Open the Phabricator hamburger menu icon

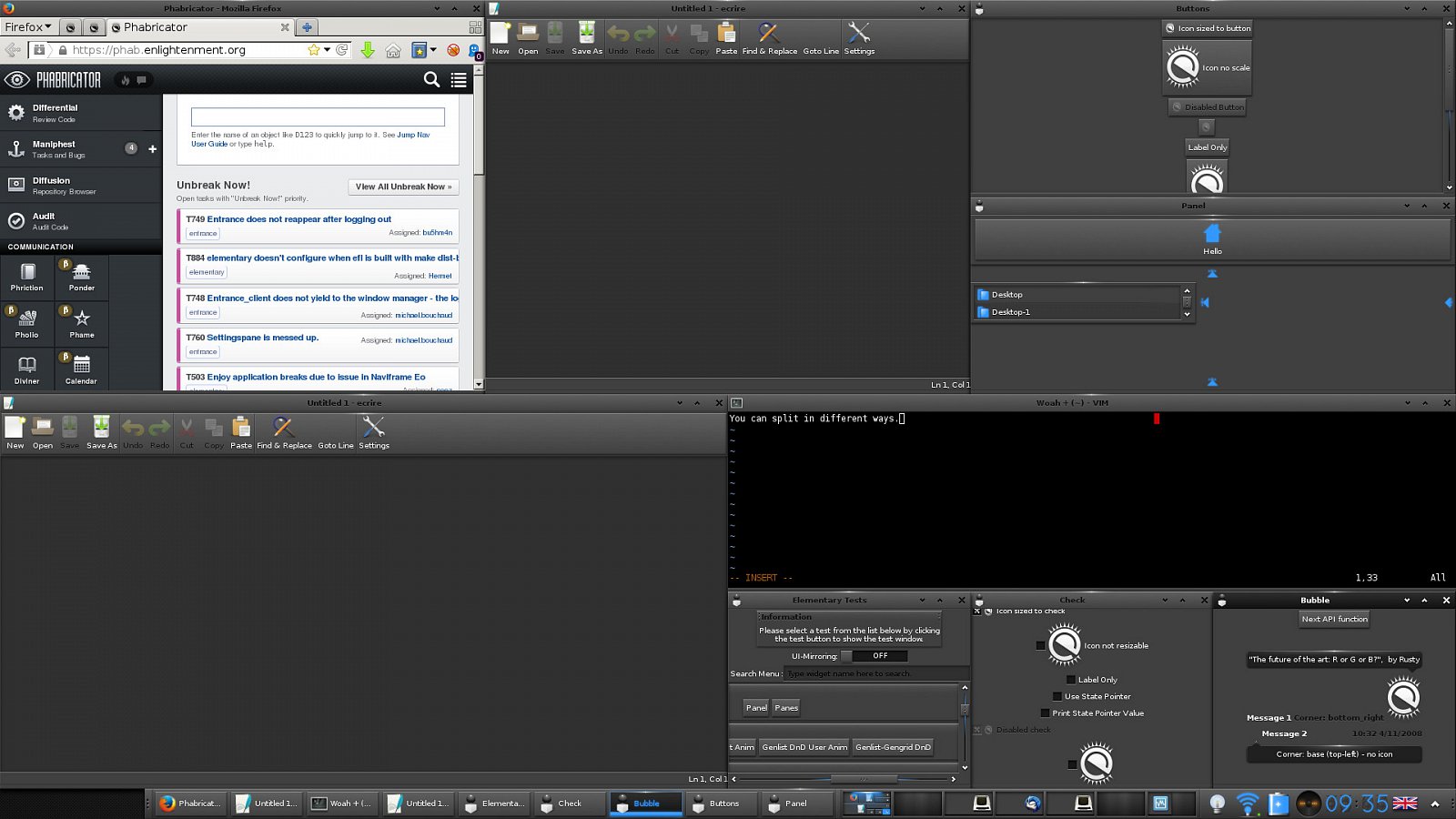459,80
